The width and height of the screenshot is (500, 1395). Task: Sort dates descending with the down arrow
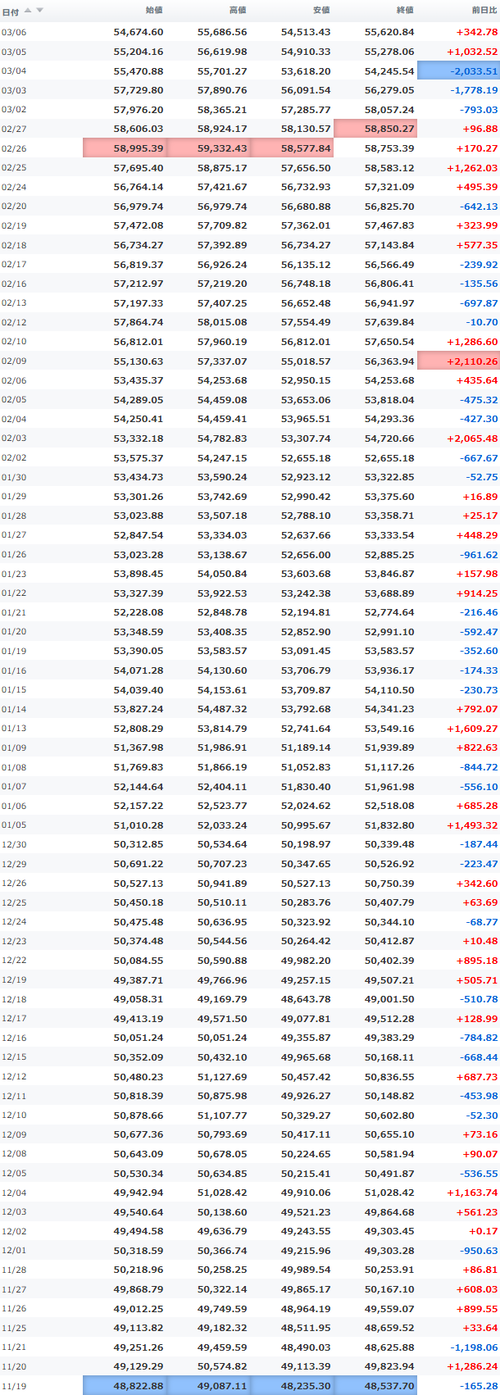(40, 10)
